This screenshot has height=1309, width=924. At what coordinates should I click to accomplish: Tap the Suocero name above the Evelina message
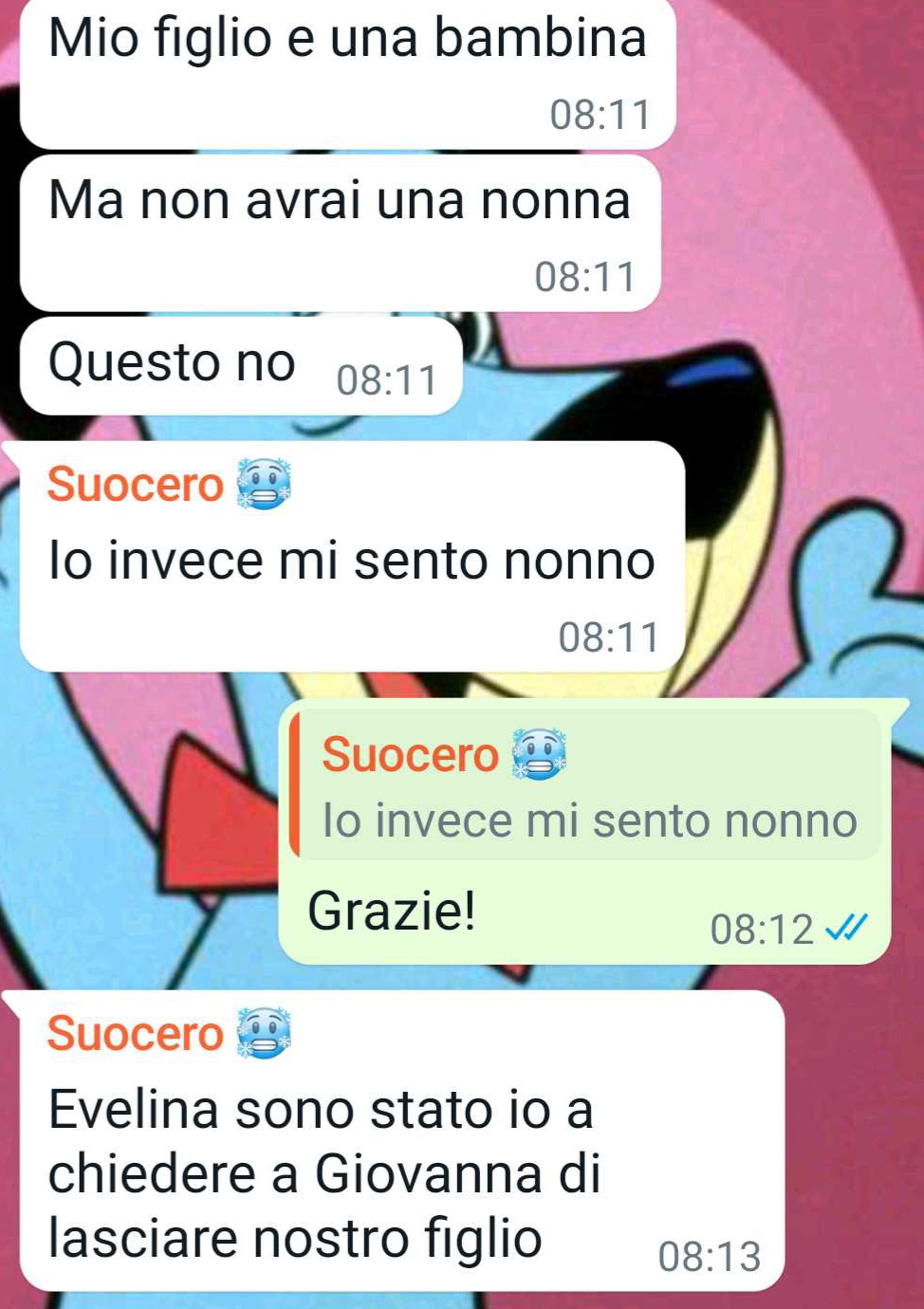tap(135, 1033)
